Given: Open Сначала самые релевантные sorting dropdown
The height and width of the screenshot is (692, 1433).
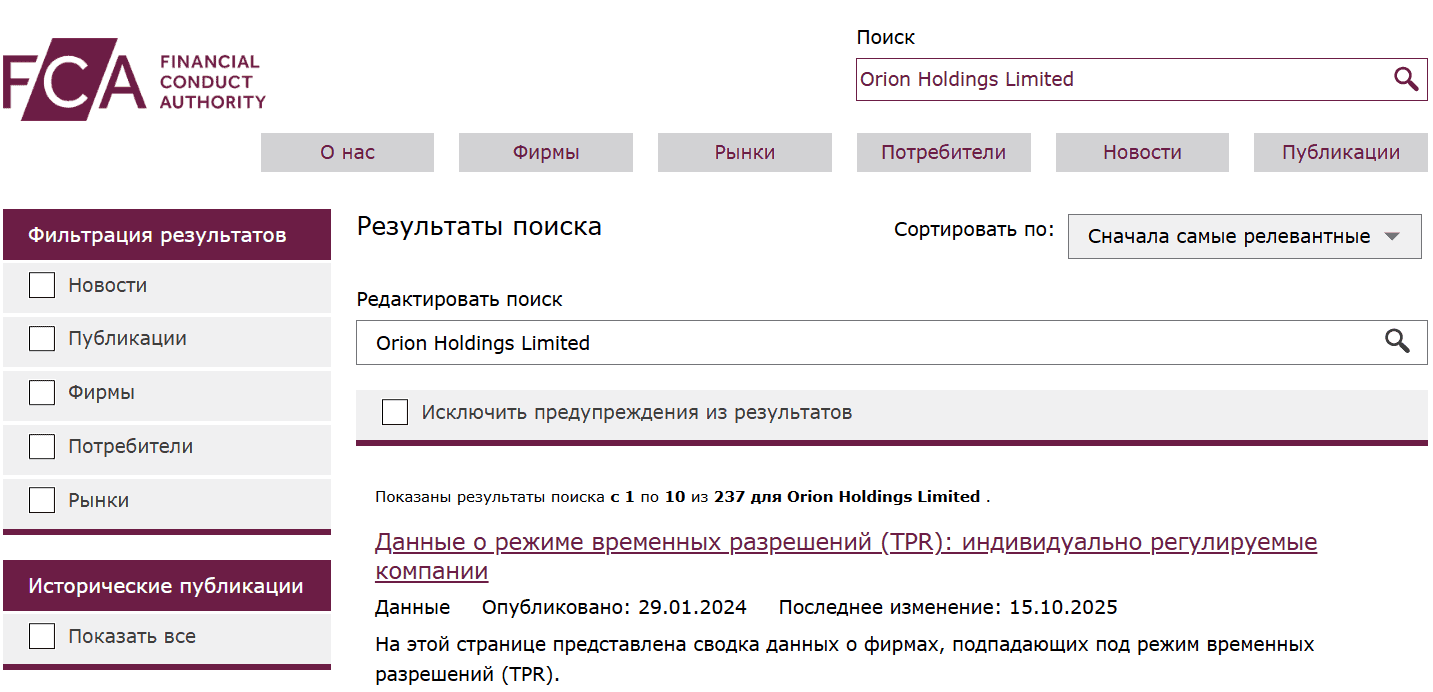Looking at the screenshot, I should pyautogui.click(x=1244, y=236).
